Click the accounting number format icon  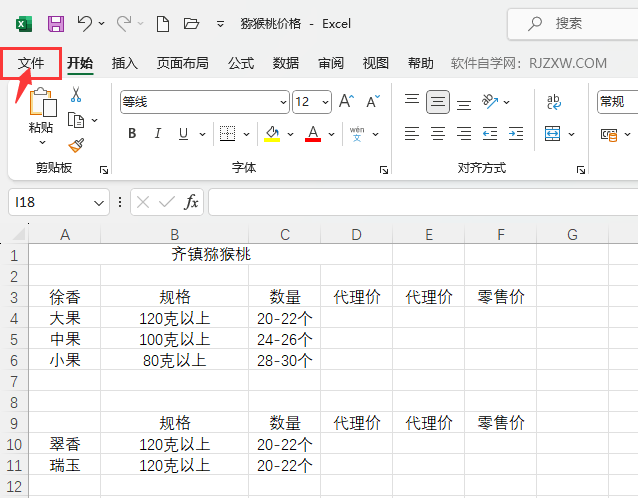[609, 134]
